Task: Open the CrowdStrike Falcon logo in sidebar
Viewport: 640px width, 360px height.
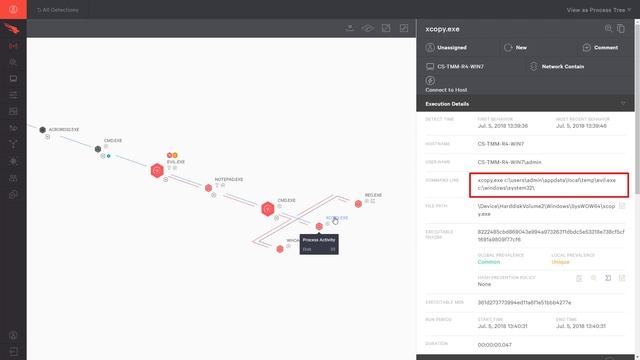Action: (12, 29)
